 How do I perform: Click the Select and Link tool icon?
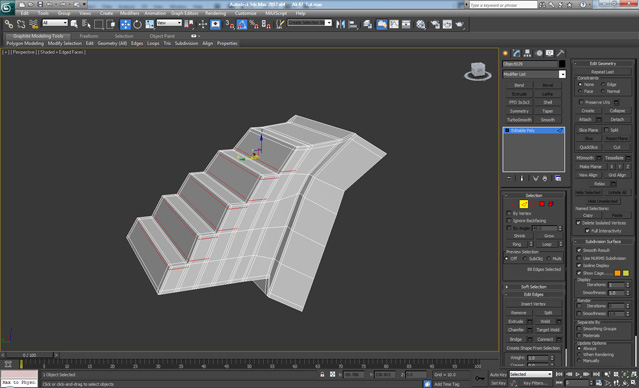[9, 24]
